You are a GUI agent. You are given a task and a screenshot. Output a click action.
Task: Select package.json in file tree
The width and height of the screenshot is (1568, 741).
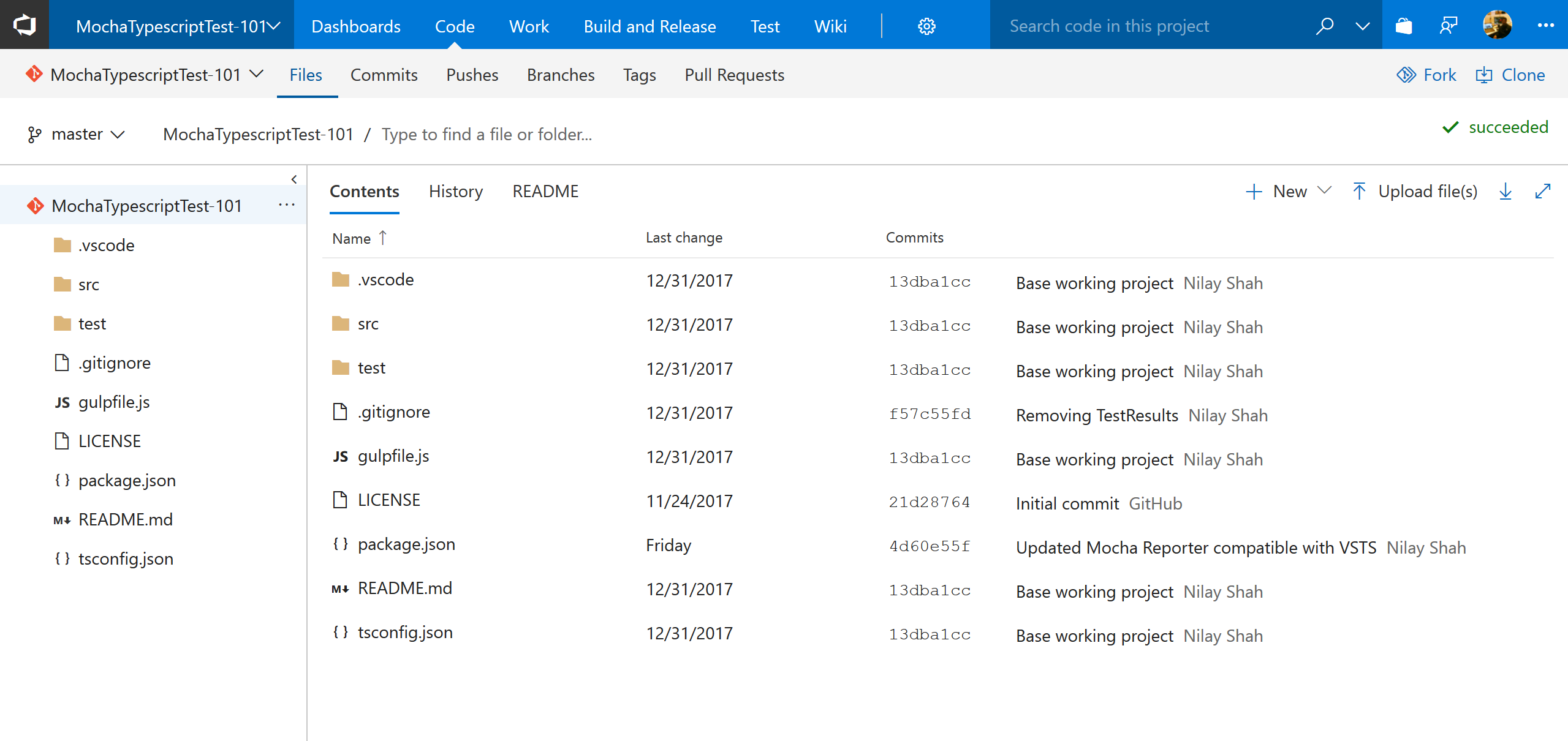tap(127, 481)
